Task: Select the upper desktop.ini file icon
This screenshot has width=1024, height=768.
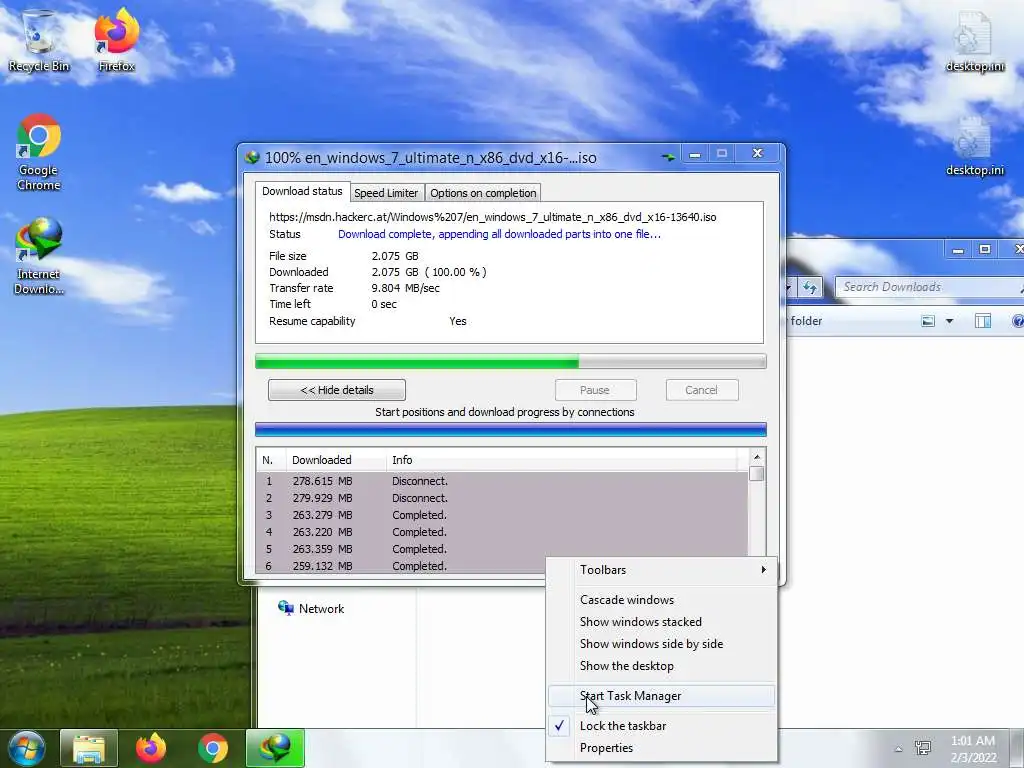Action: click(x=974, y=40)
